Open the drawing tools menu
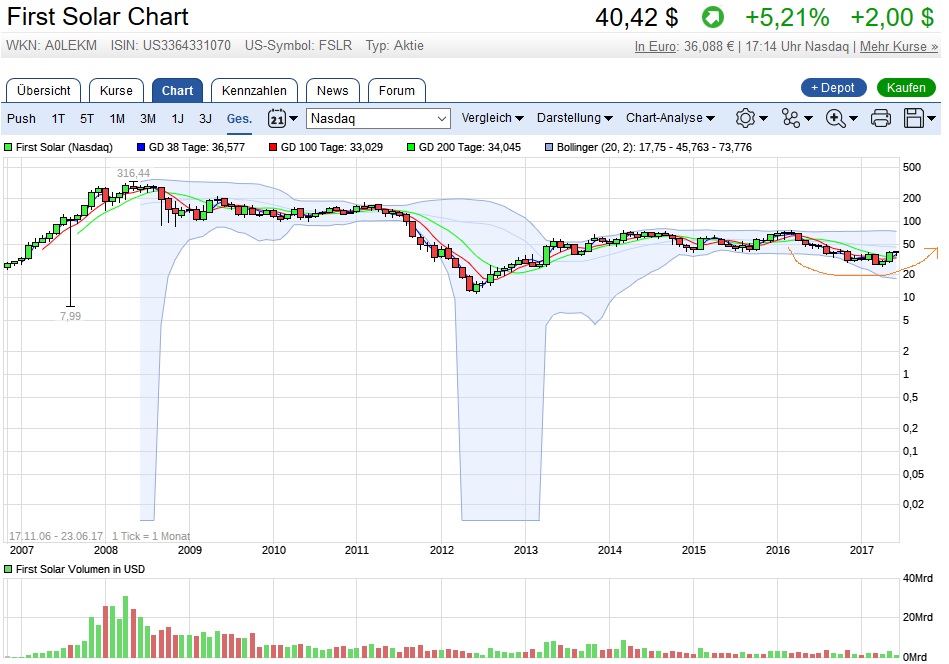 [x=791, y=118]
